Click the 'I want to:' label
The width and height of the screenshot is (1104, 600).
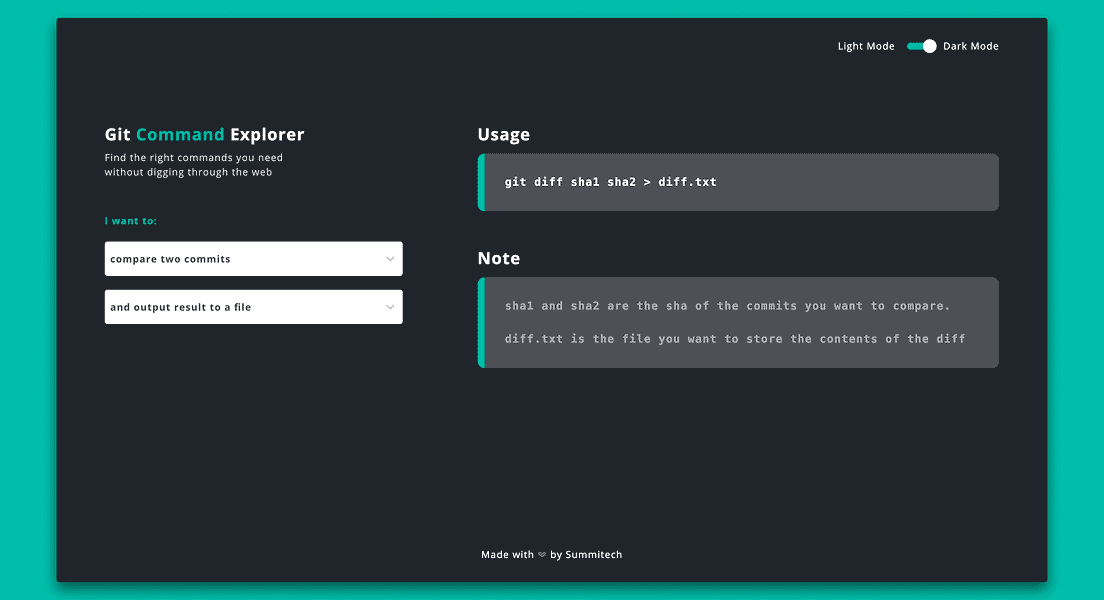click(131, 221)
